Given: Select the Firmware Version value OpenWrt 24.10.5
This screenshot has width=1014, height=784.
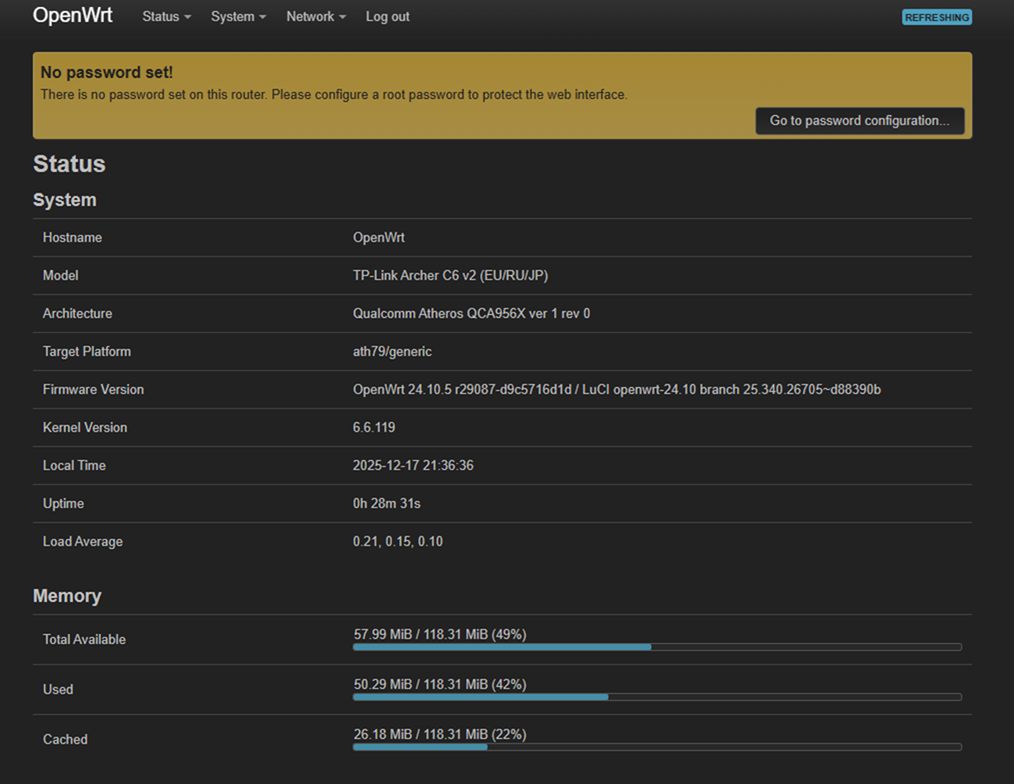Looking at the screenshot, I should [616, 389].
